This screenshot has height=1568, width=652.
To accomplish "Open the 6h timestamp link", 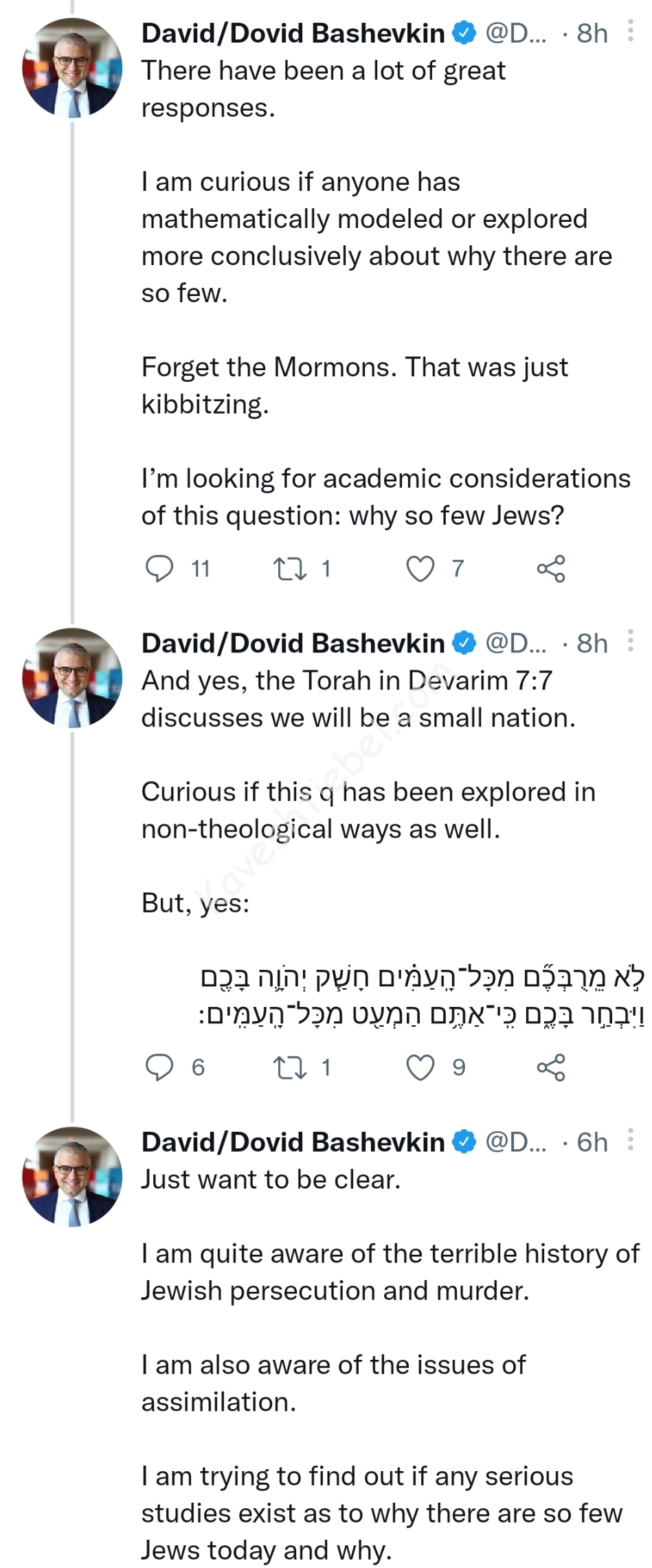I will pos(592,1141).
